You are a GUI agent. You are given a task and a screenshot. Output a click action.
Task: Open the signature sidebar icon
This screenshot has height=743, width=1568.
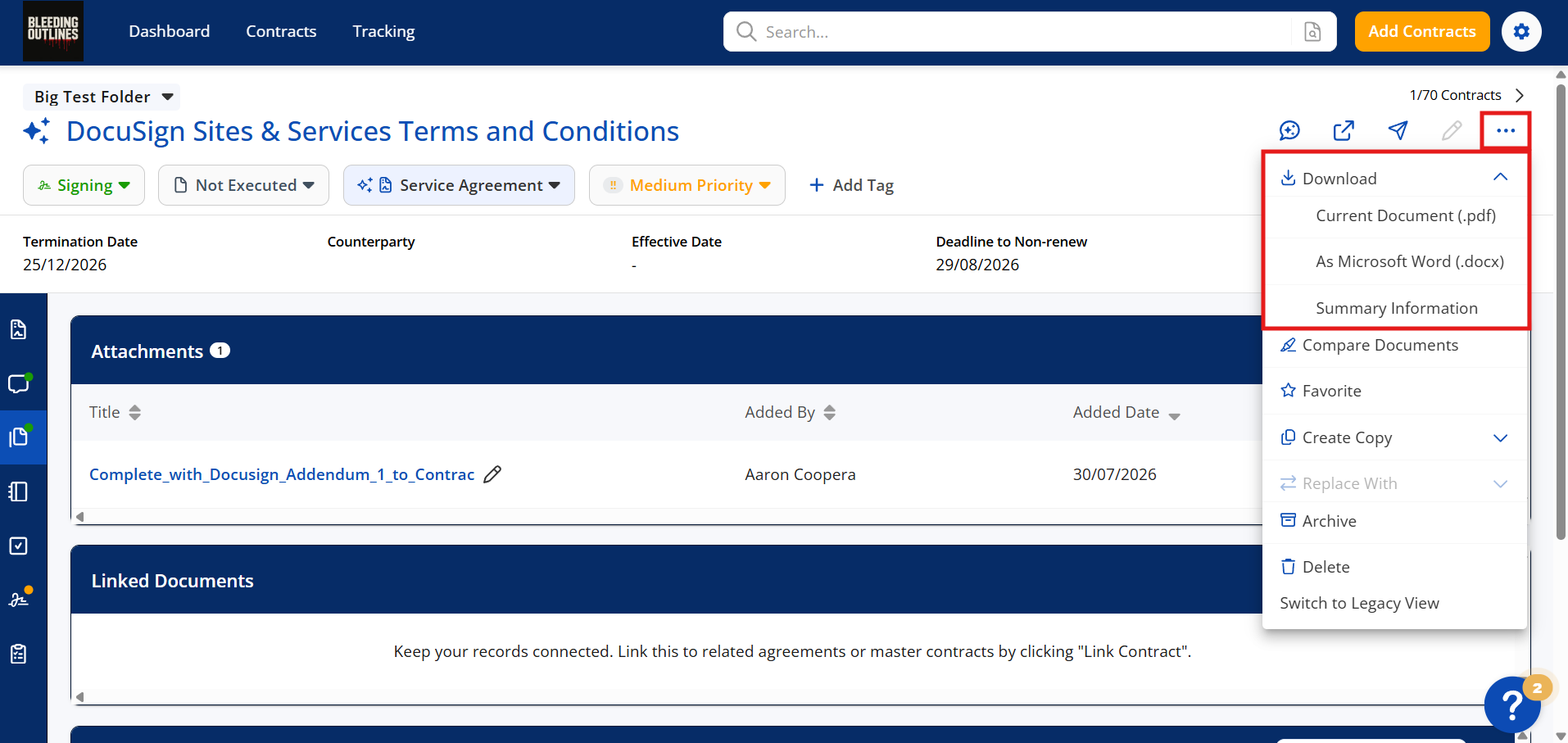click(x=19, y=599)
